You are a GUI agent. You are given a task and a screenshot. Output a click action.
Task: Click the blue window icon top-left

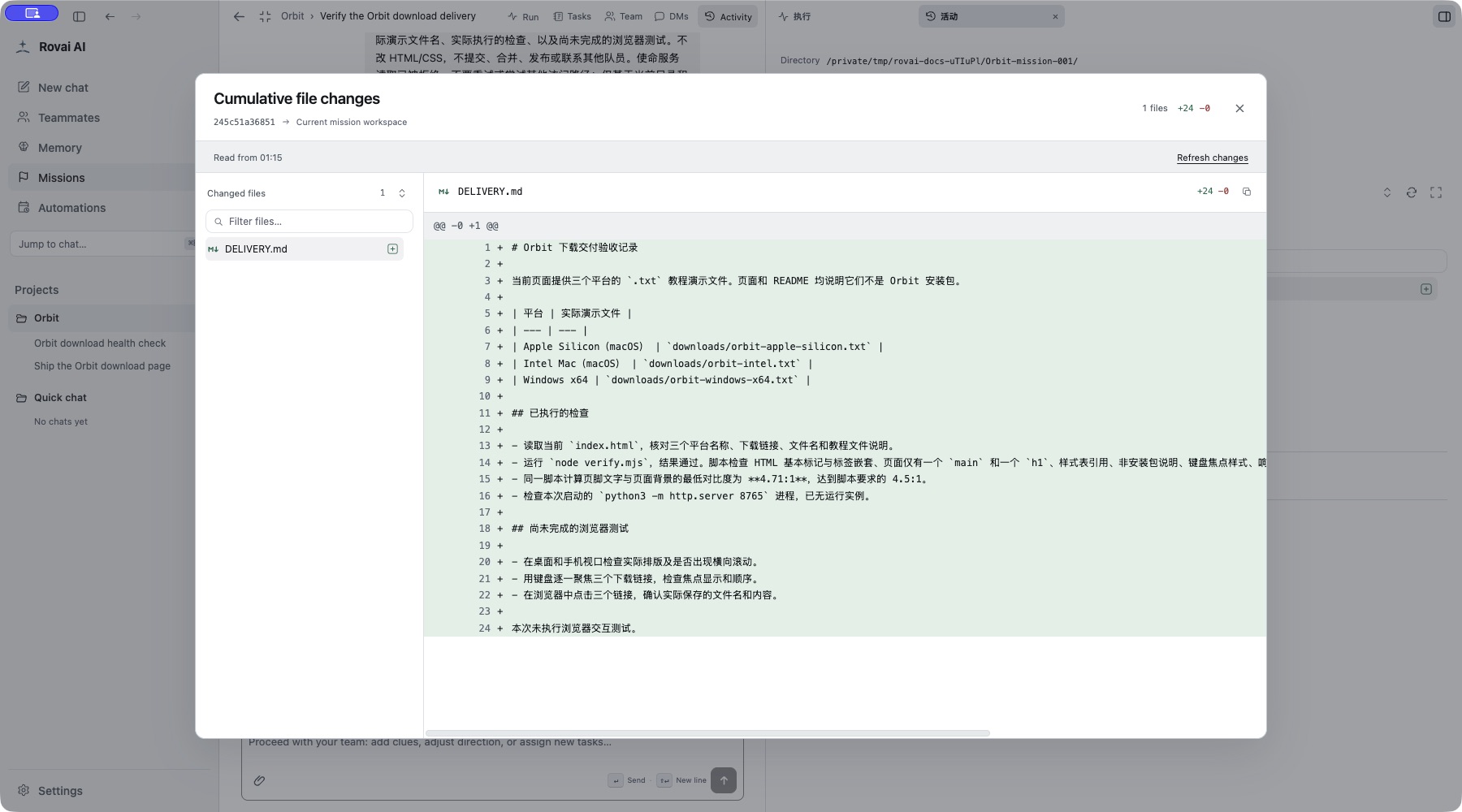(32, 13)
